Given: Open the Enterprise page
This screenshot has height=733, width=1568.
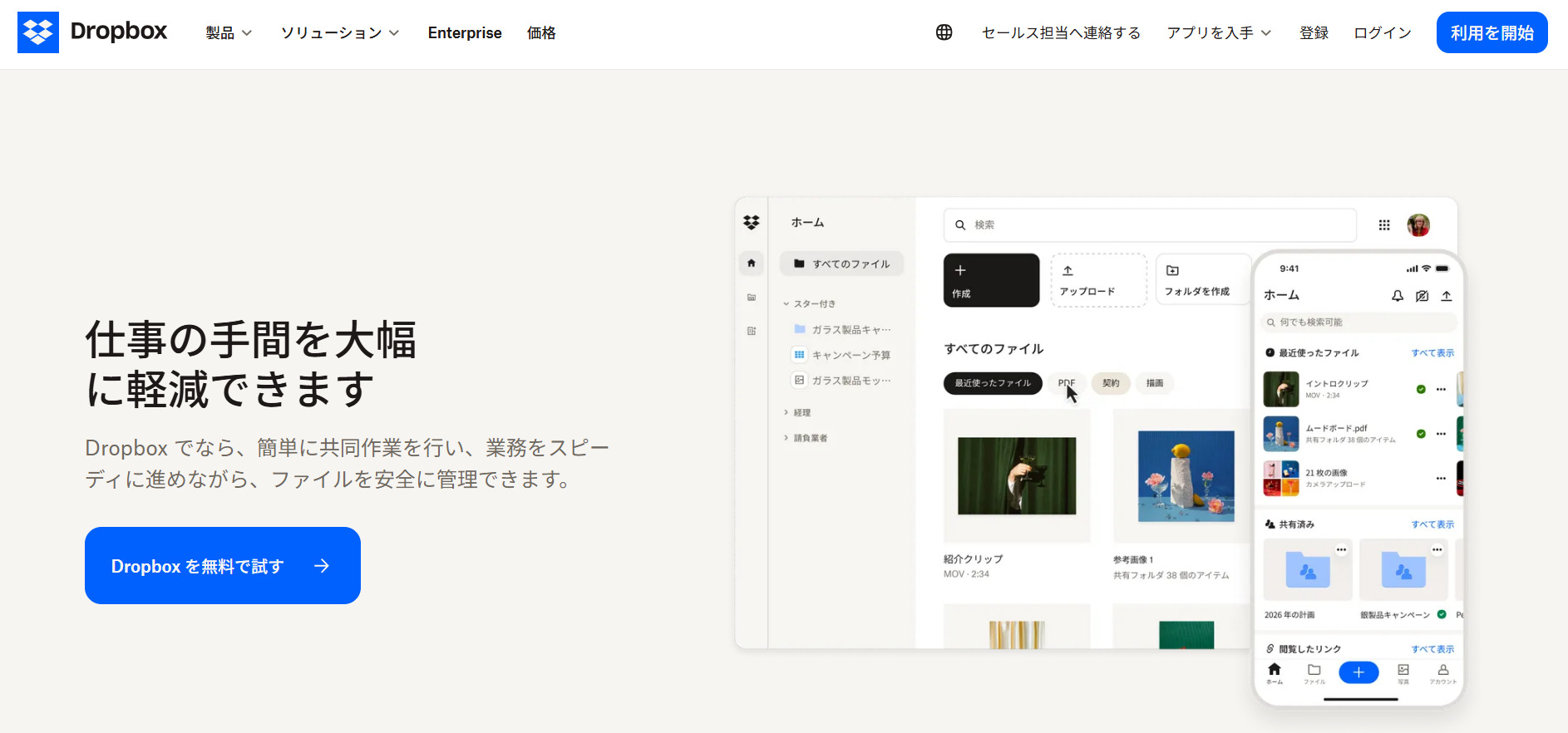Looking at the screenshot, I should (465, 33).
